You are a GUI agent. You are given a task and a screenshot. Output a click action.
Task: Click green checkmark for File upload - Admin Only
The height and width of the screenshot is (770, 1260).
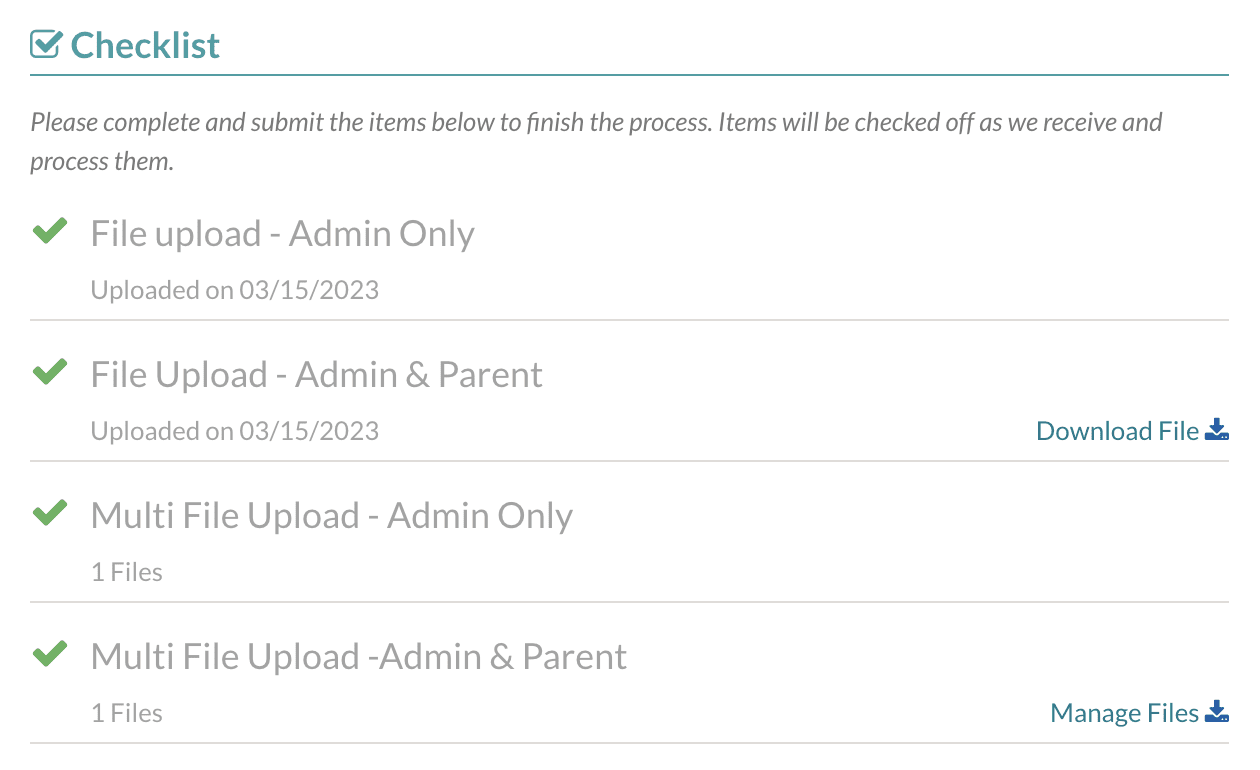point(50,232)
